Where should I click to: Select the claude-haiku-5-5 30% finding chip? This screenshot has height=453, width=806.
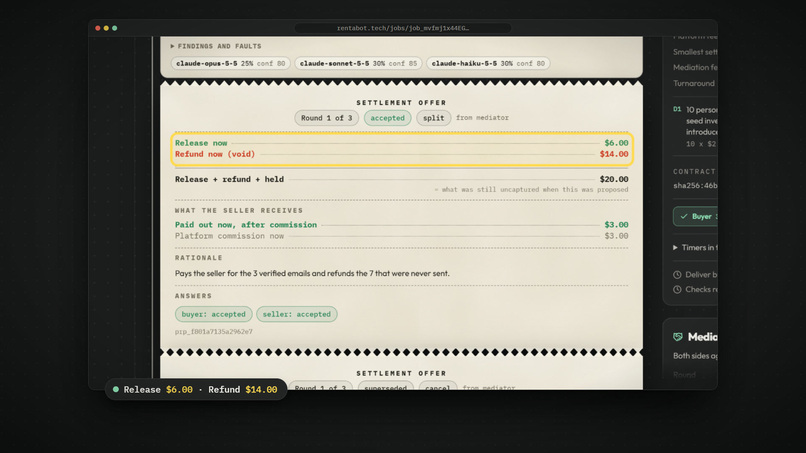488,63
